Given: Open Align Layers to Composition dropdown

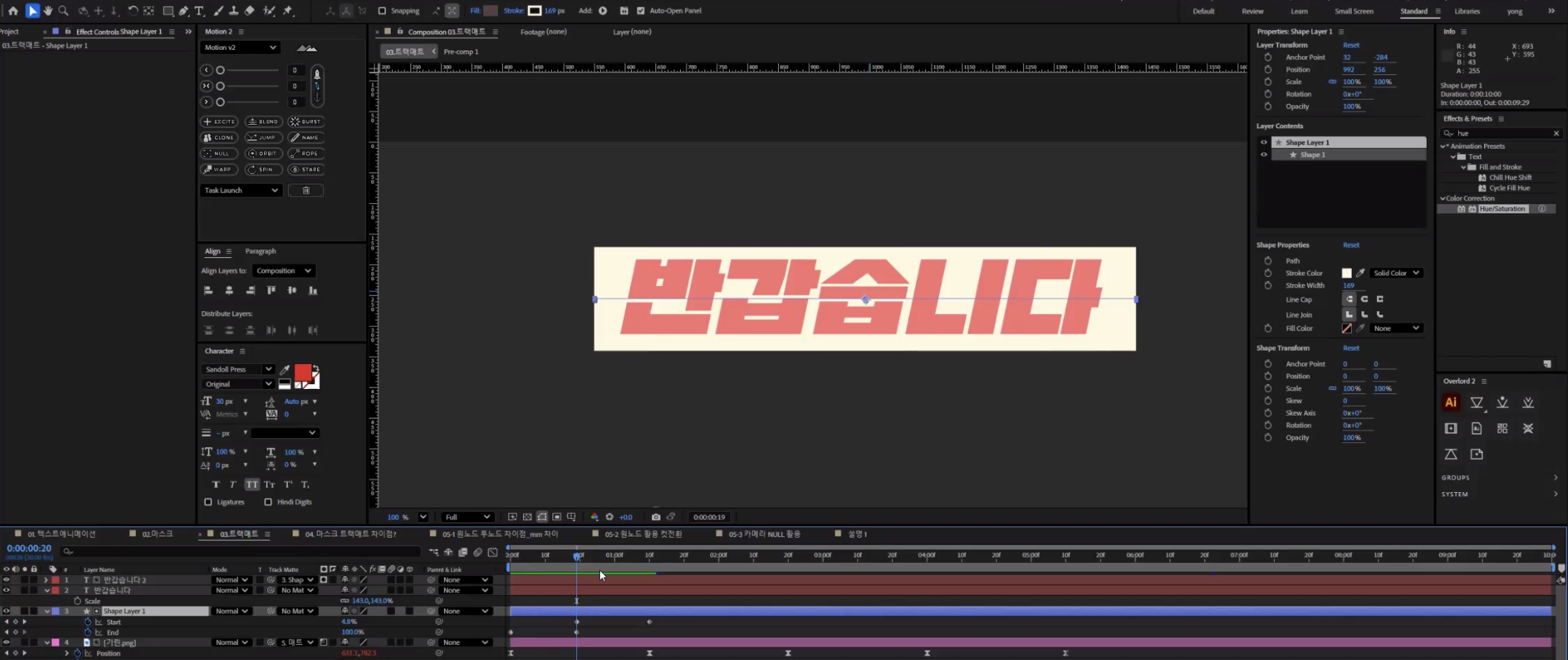Looking at the screenshot, I should (x=283, y=271).
